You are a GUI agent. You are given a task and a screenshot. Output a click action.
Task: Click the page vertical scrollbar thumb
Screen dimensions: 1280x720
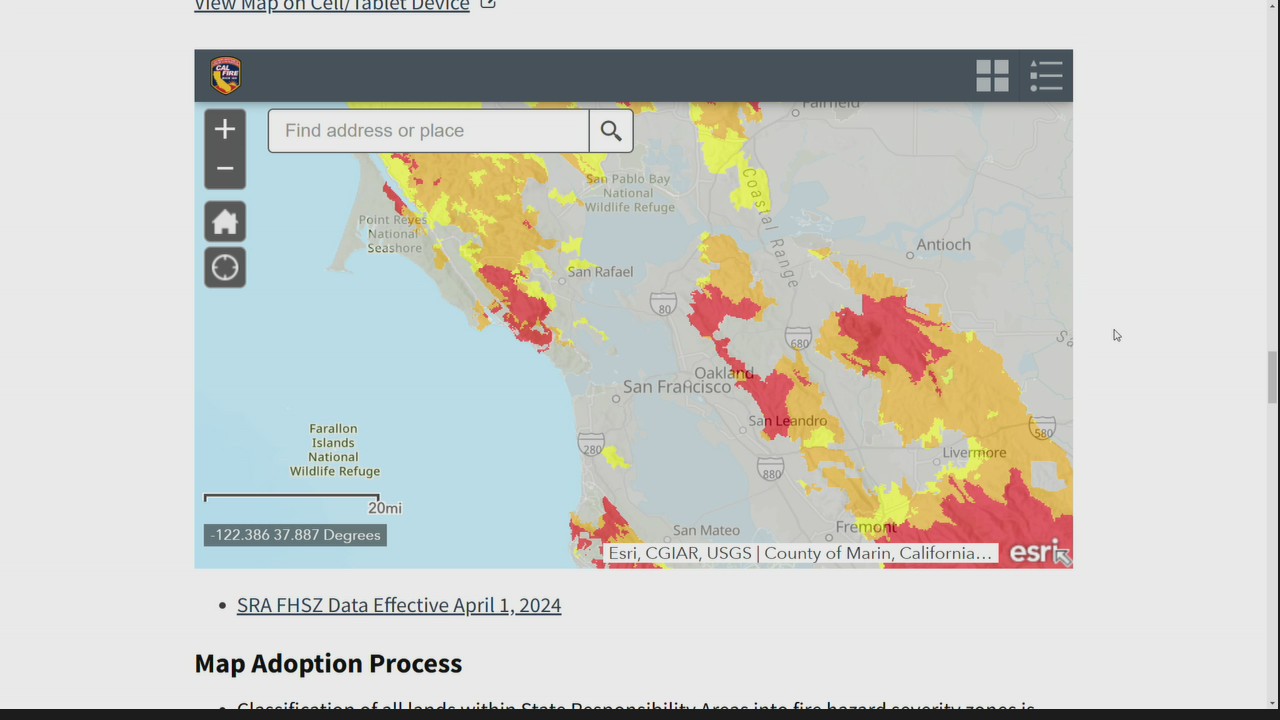pos(1273,377)
